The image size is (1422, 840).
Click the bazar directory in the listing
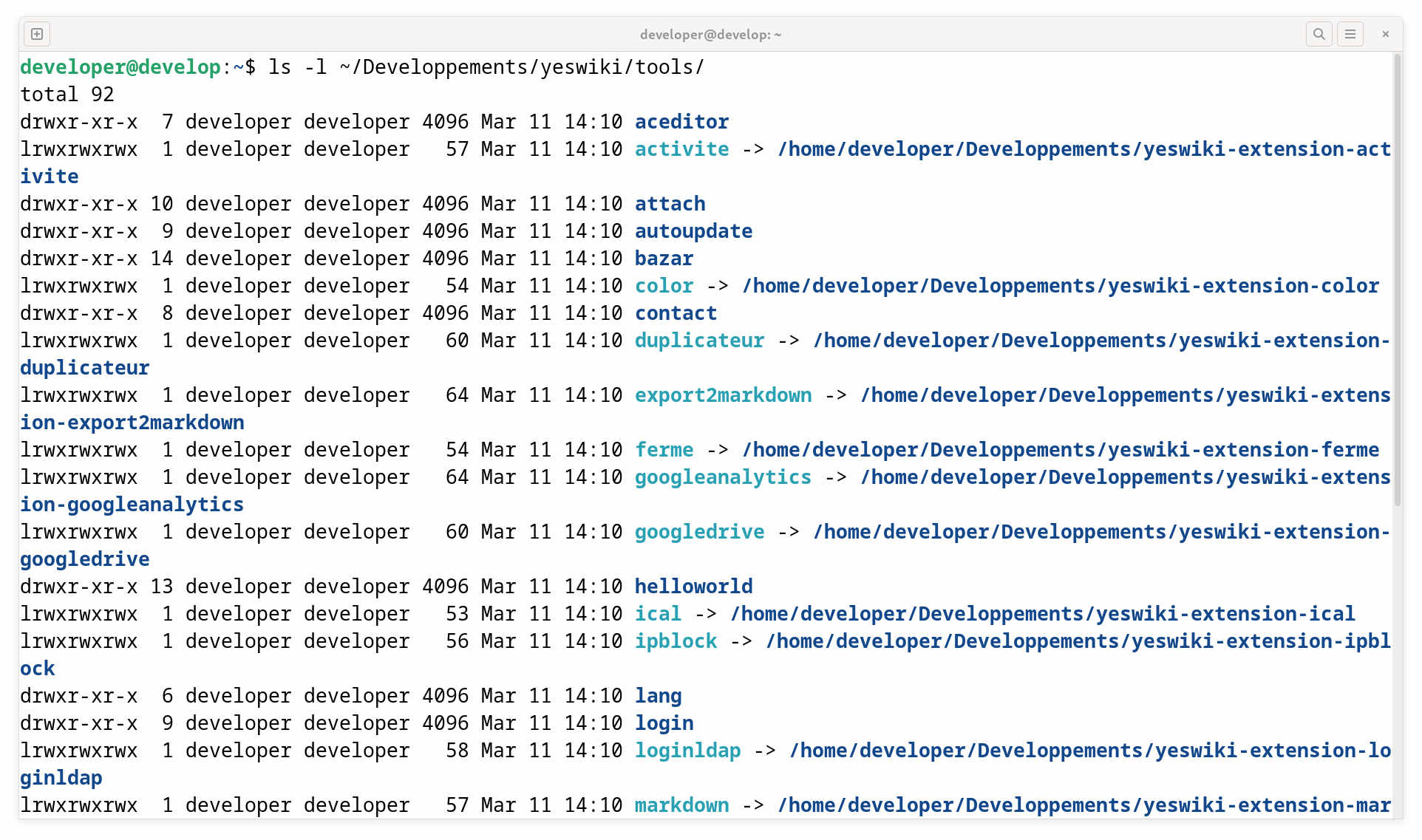pos(663,258)
